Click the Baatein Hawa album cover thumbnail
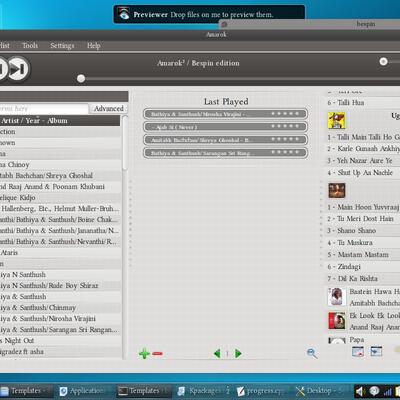 coord(337,297)
